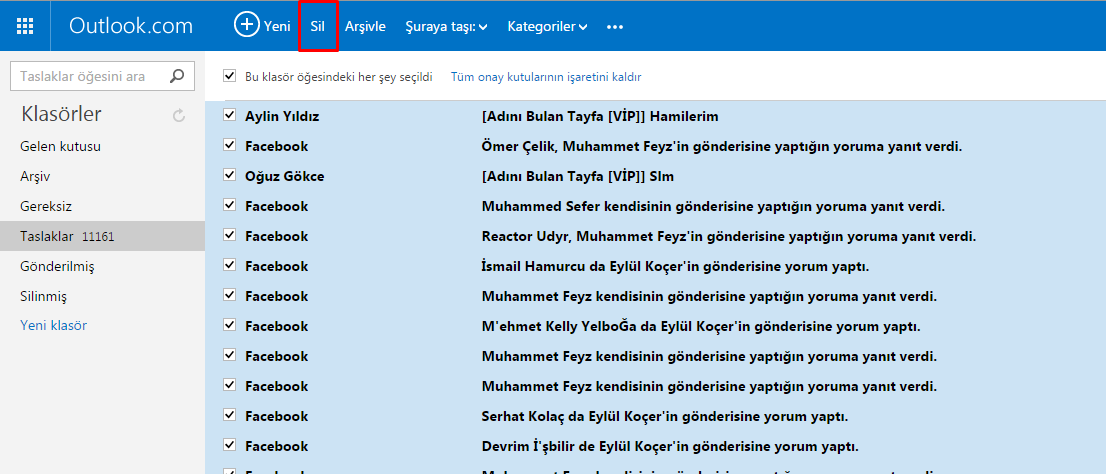The image size is (1106, 474).
Task: Open the Serhat Kolaç comment subject
Action: (x=664, y=416)
